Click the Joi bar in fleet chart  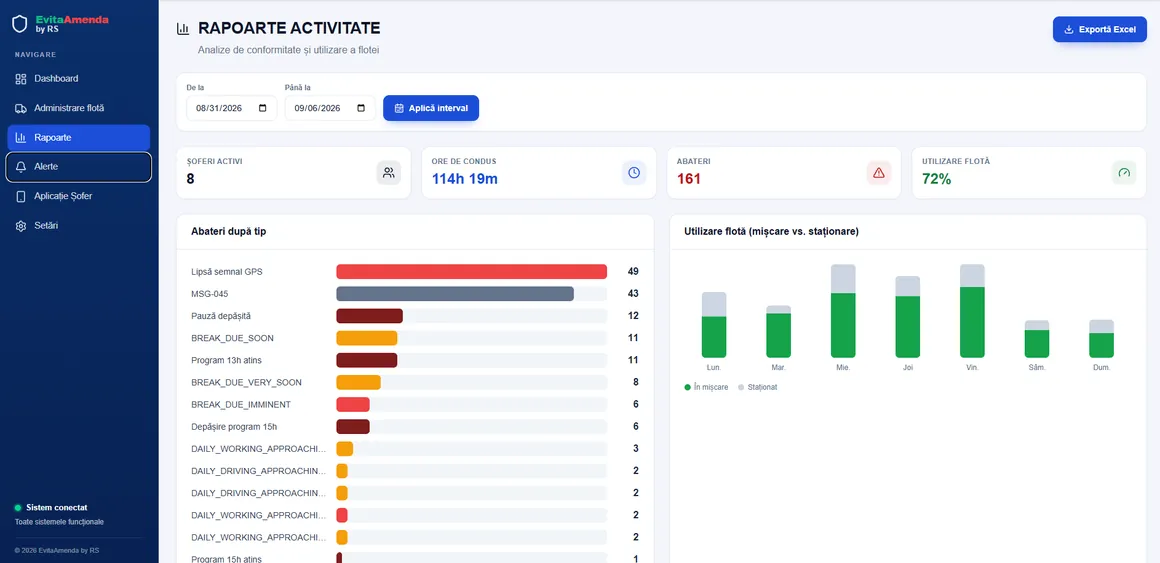click(908, 317)
